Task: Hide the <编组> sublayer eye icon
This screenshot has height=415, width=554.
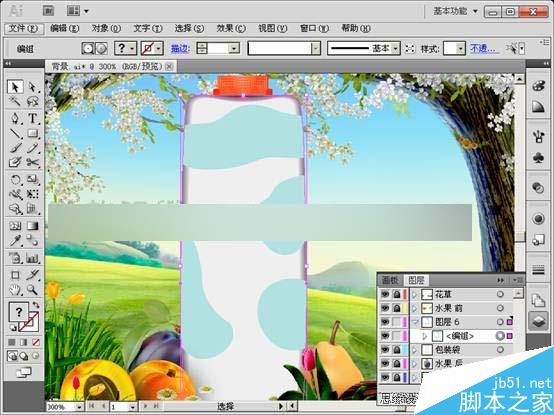Action: click(x=385, y=336)
